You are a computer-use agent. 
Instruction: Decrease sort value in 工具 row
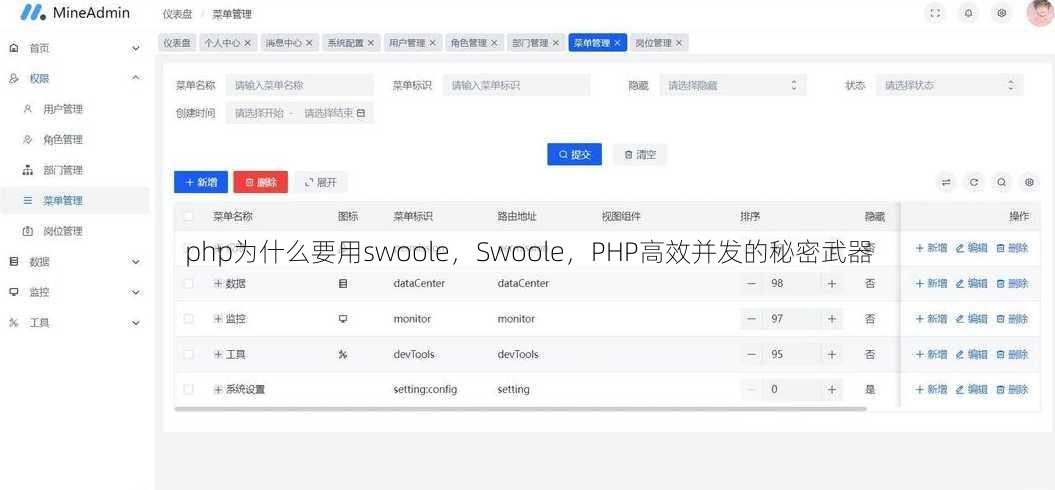752,354
